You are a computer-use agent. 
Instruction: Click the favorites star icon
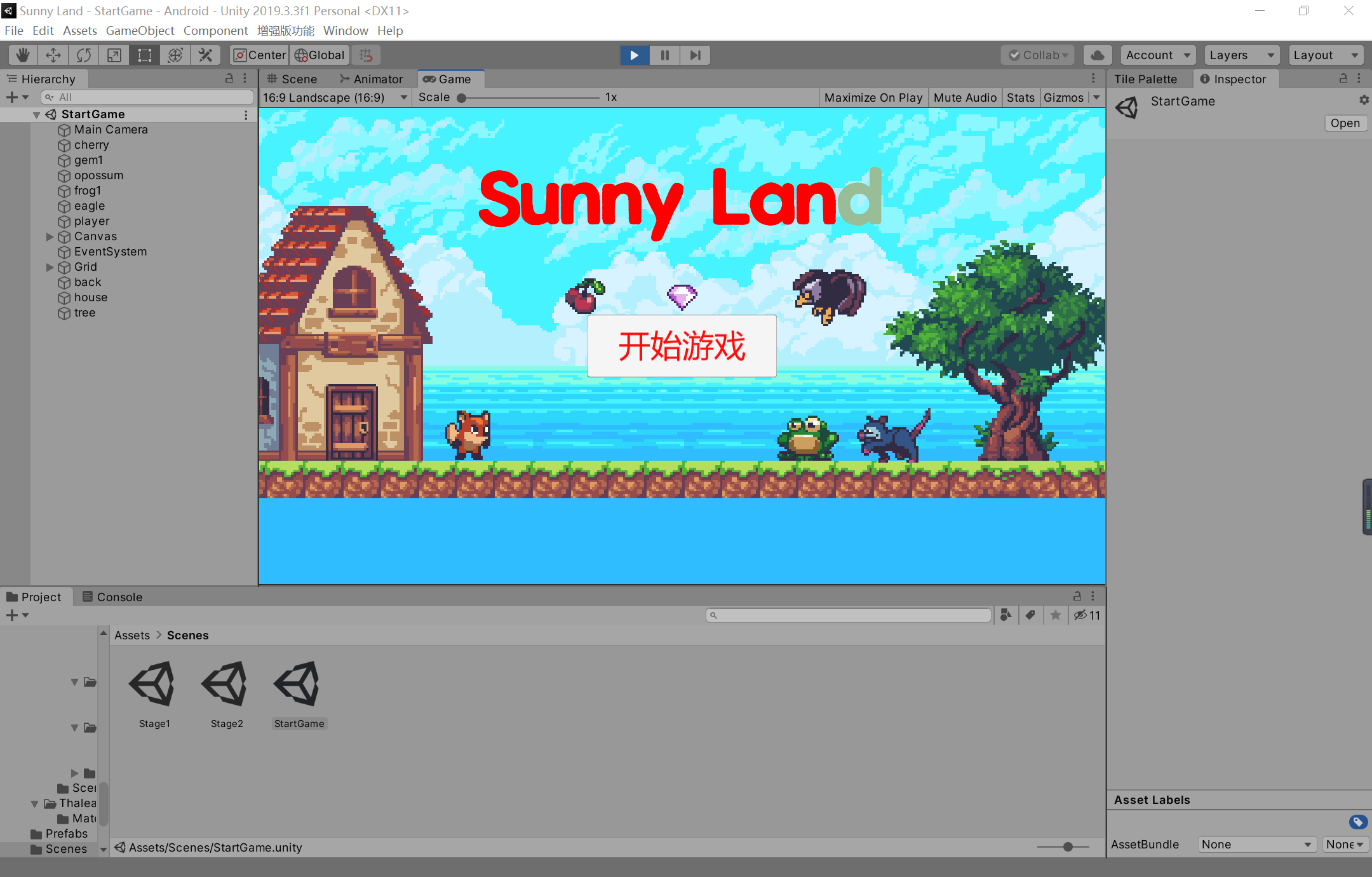point(1056,615)
